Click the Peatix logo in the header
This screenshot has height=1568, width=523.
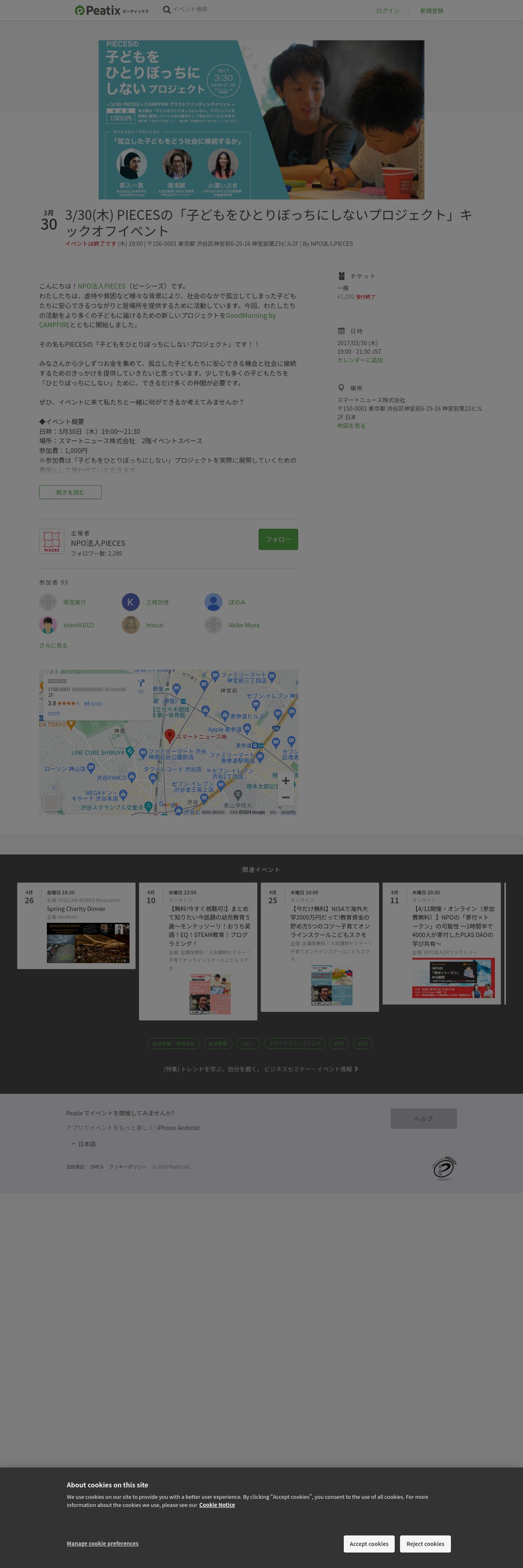[x=112, y=10]
